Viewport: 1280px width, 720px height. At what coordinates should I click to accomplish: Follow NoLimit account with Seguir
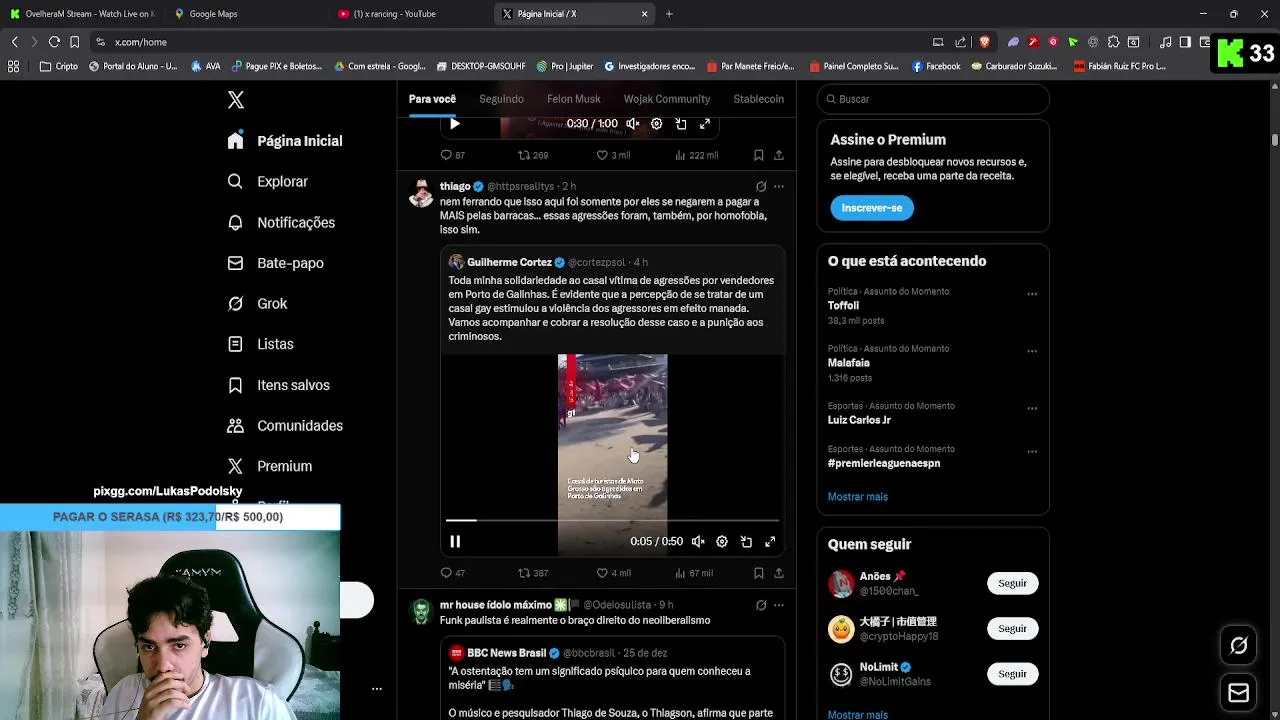(1012, 674)
